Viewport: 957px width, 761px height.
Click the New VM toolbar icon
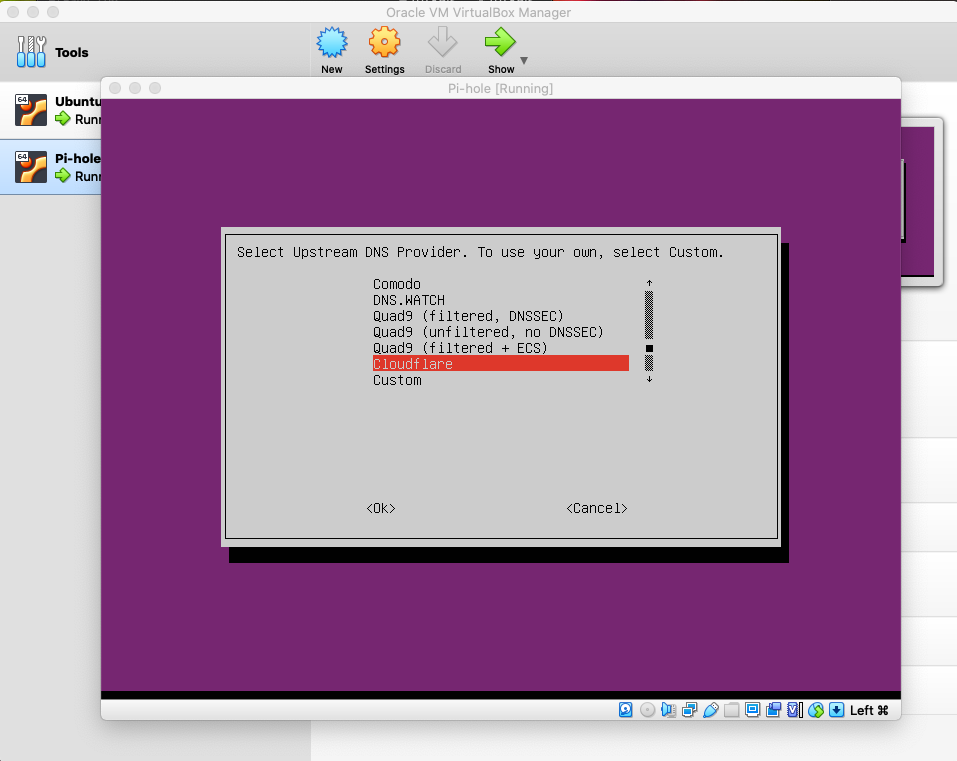click(331, 42)
